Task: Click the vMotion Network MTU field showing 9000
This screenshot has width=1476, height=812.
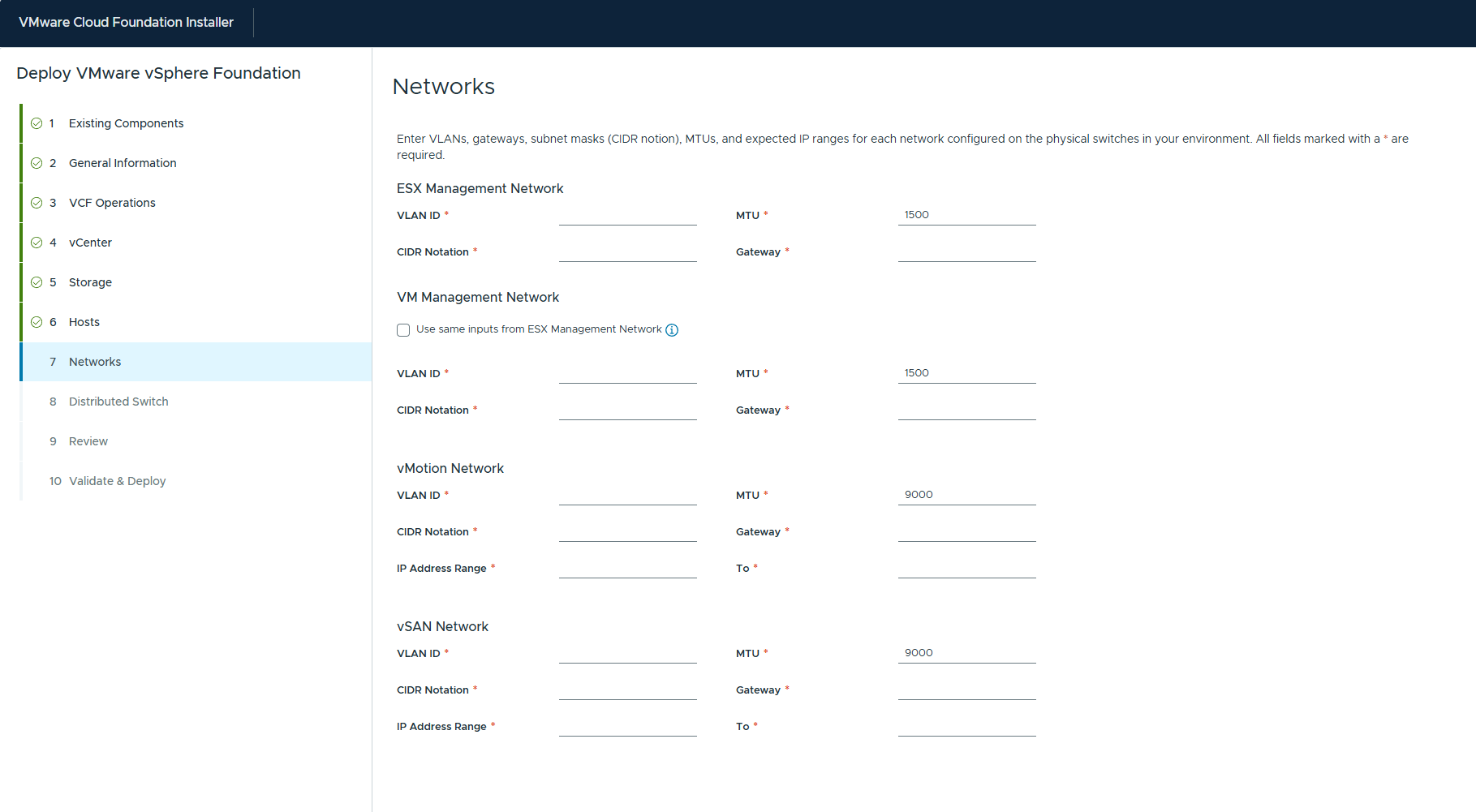Action: coord(966,495)
